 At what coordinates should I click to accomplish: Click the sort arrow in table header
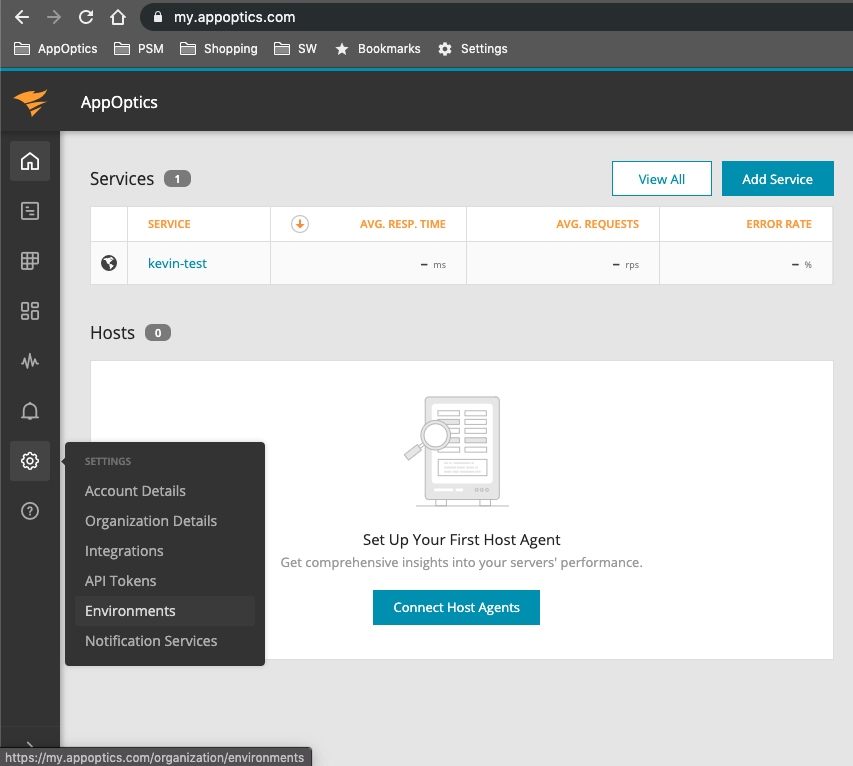tap(299, 224)
